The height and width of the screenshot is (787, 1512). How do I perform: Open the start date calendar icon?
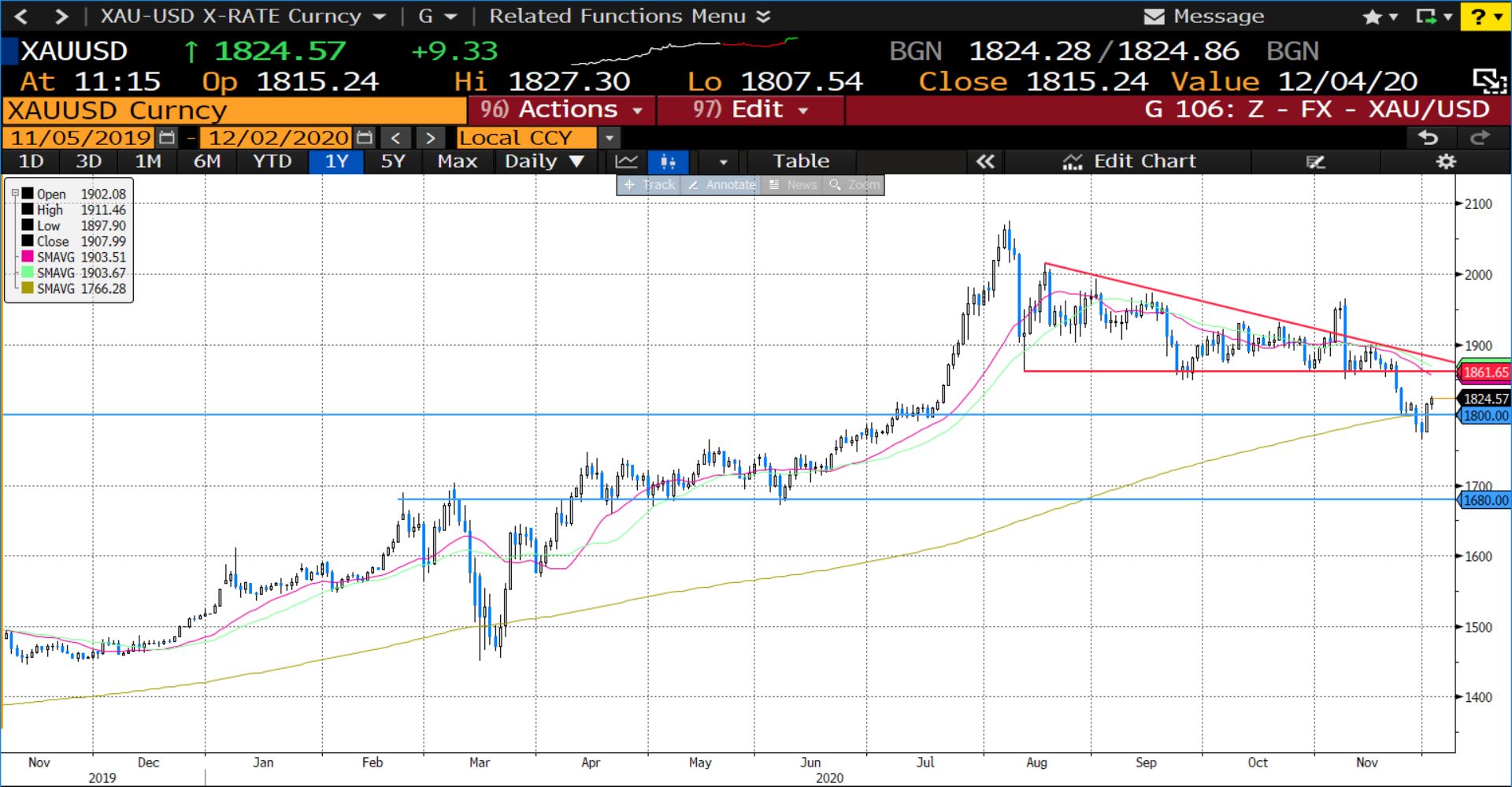167,138
